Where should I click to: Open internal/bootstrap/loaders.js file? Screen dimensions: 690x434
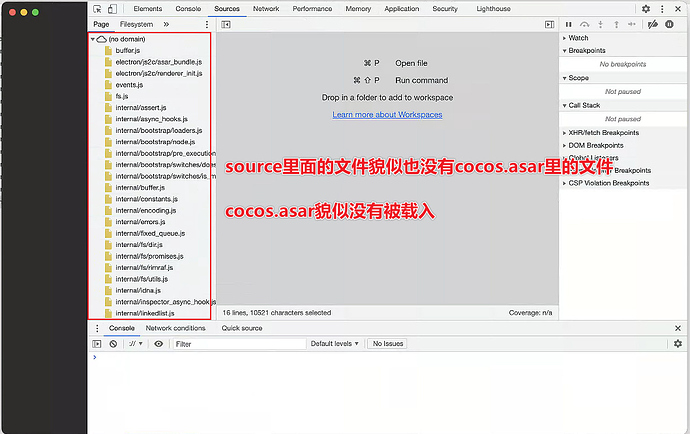159,131
